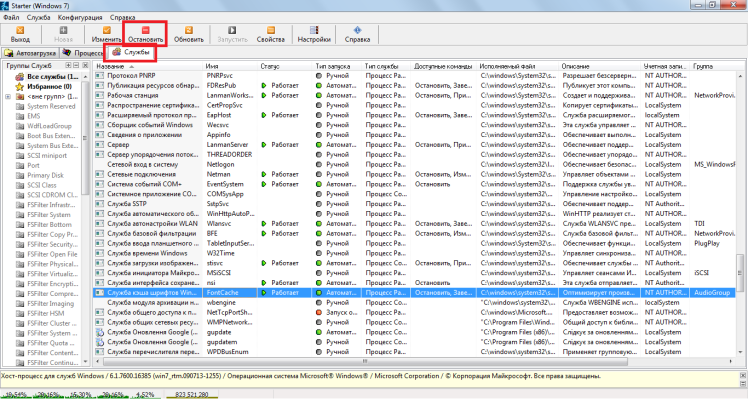
Task: Open the Служба menu
Action: (39, 17)
